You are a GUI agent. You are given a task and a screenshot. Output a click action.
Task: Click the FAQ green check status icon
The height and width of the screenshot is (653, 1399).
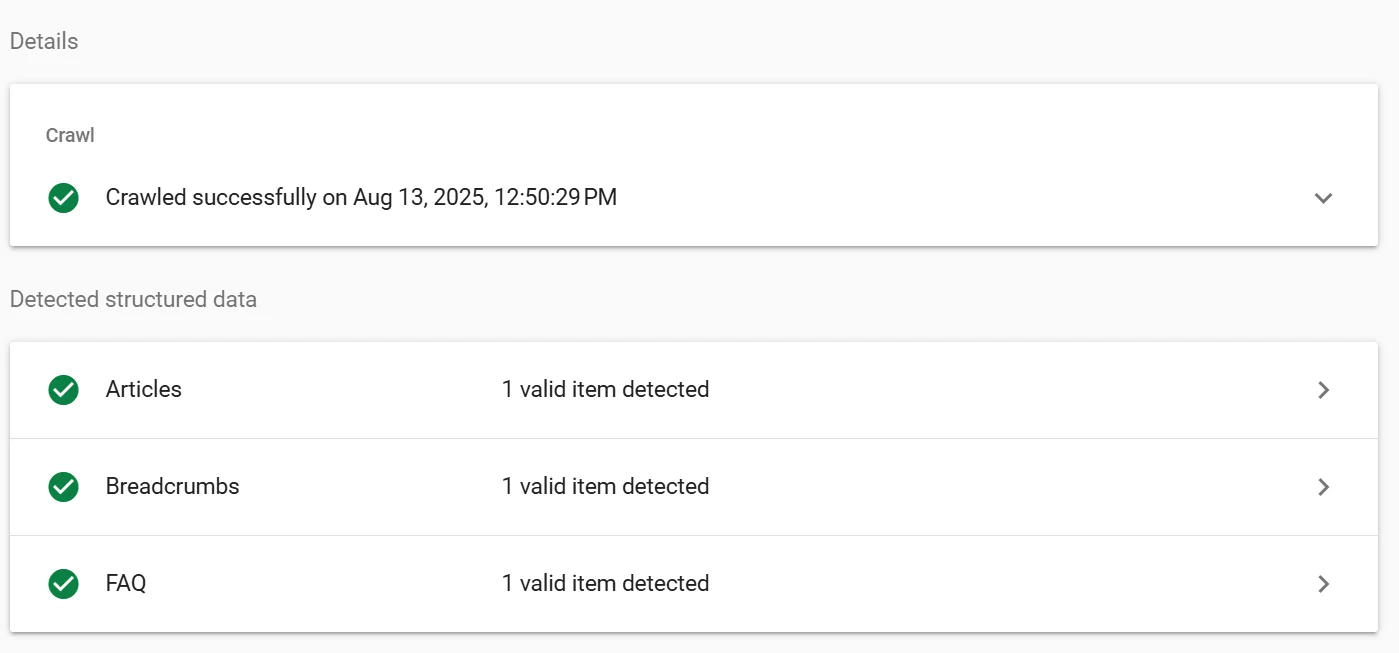click(64, 583)
